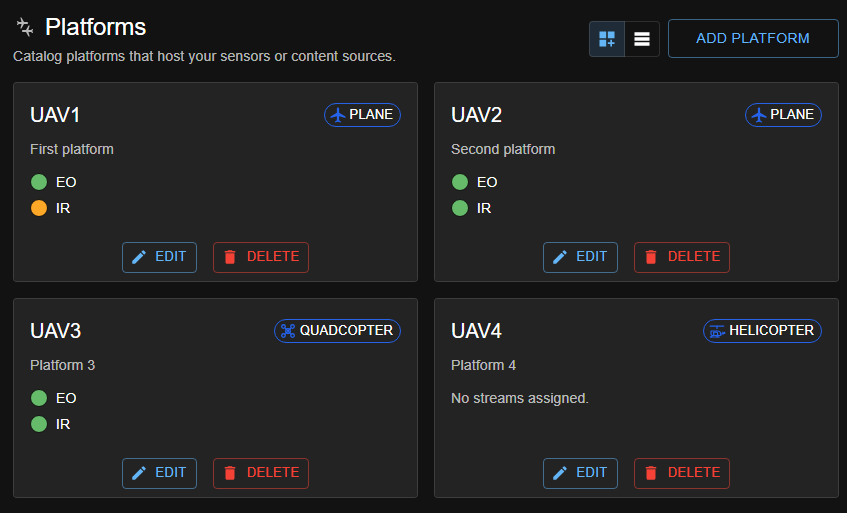Select the UAV3 card title
847x513 pixels.
(56, 331)
